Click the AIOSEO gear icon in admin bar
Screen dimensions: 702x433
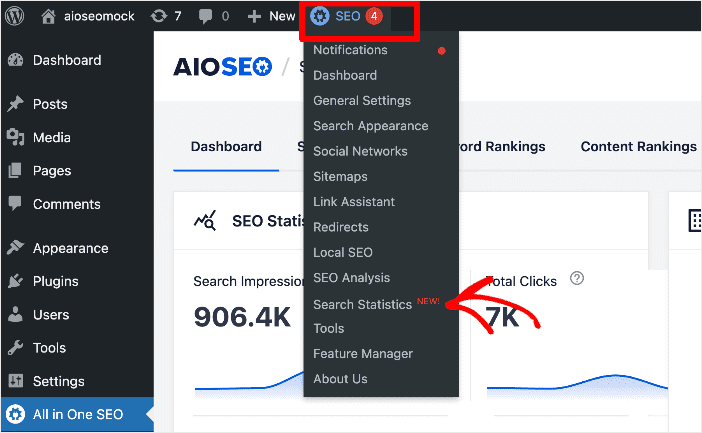[320, 17]
